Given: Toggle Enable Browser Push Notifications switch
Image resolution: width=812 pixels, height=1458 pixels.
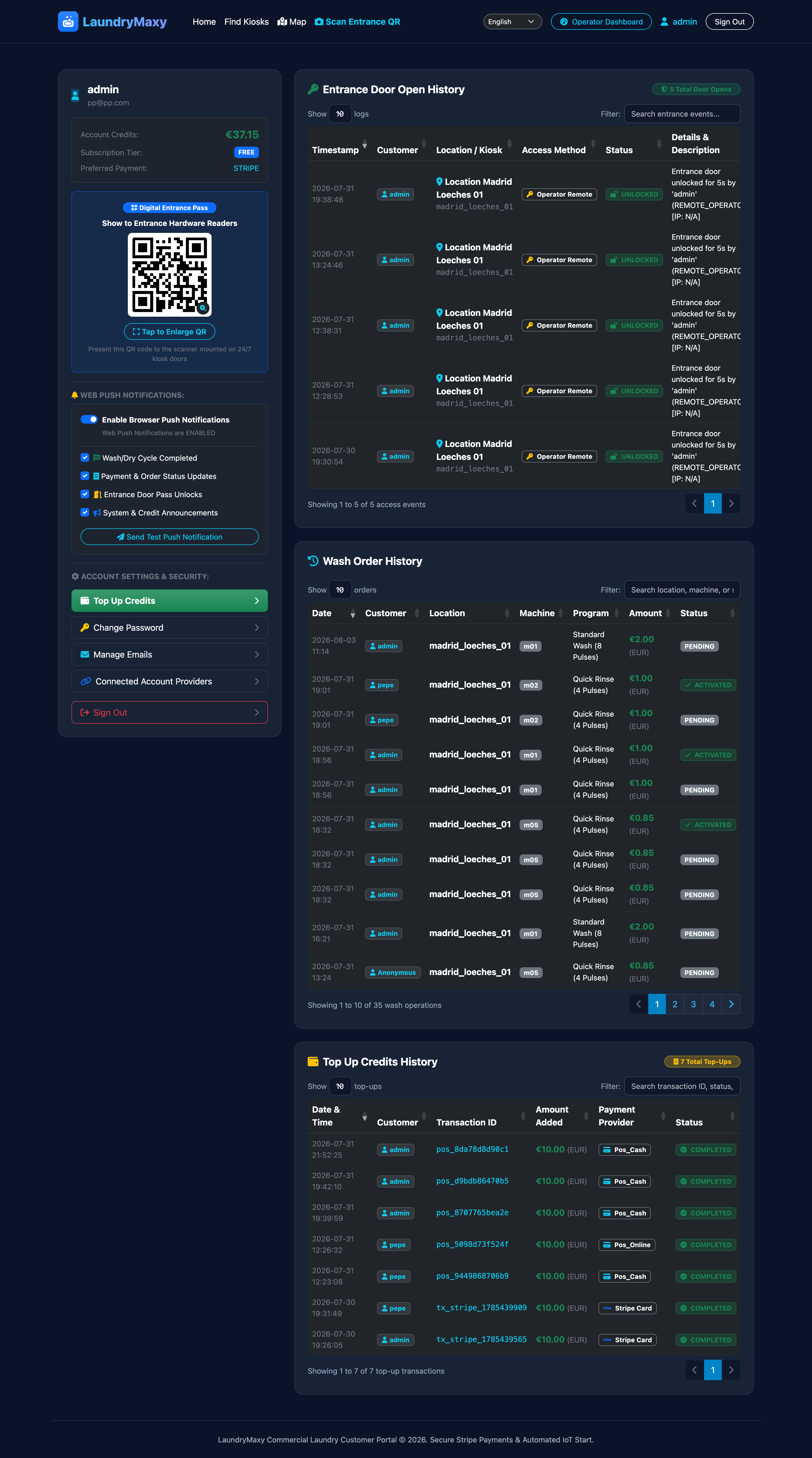Looking at the screenshot, I should point(89,419).
